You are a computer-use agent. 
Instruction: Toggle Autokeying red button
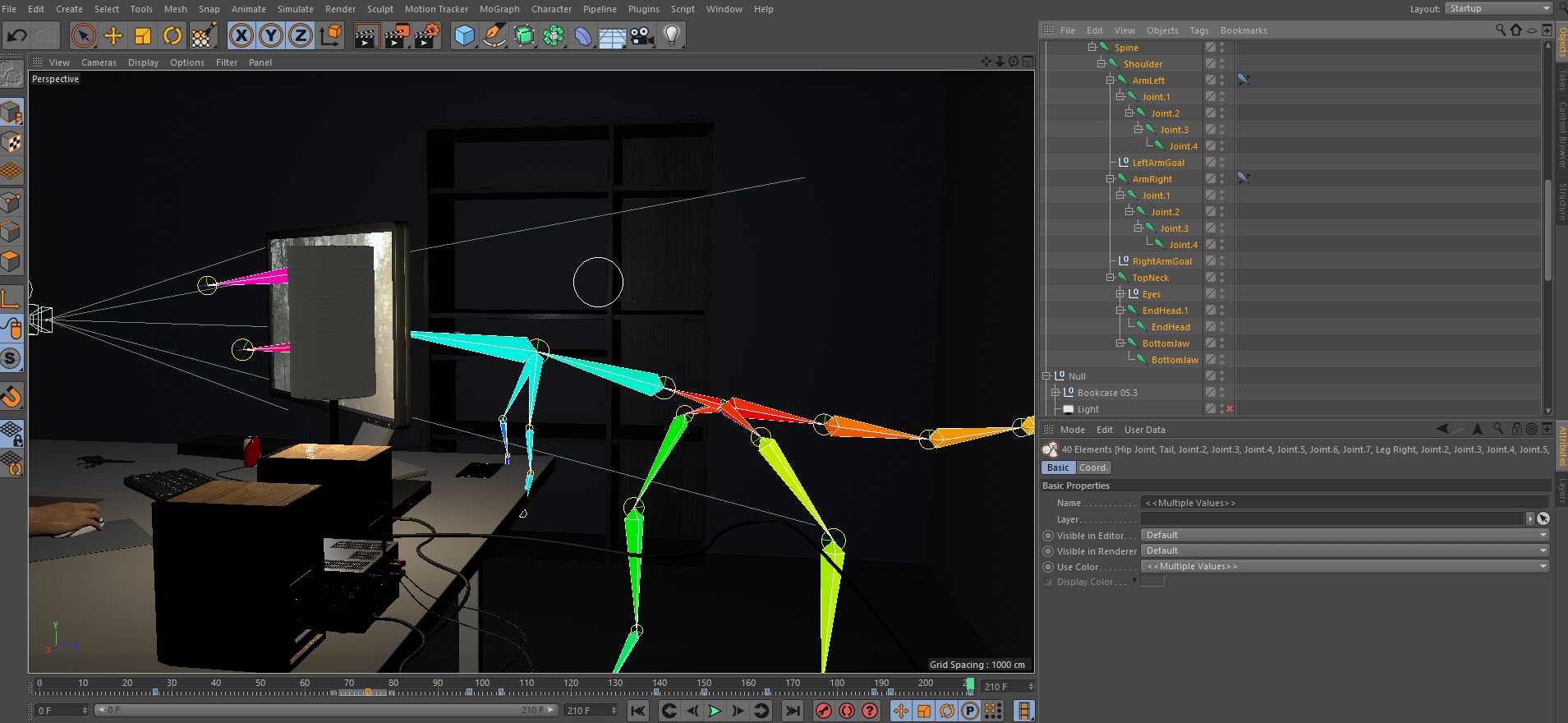(x=847, y=711)
